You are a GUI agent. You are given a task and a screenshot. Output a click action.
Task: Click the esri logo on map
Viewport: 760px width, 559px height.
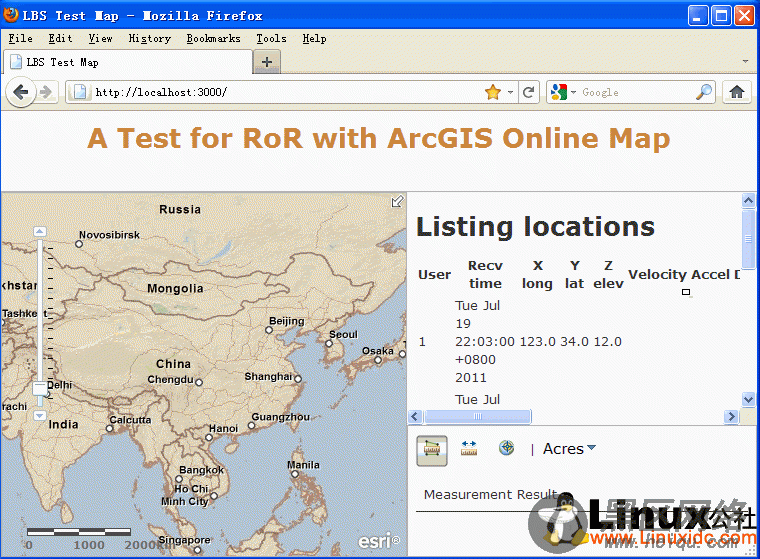click(379, 540)
